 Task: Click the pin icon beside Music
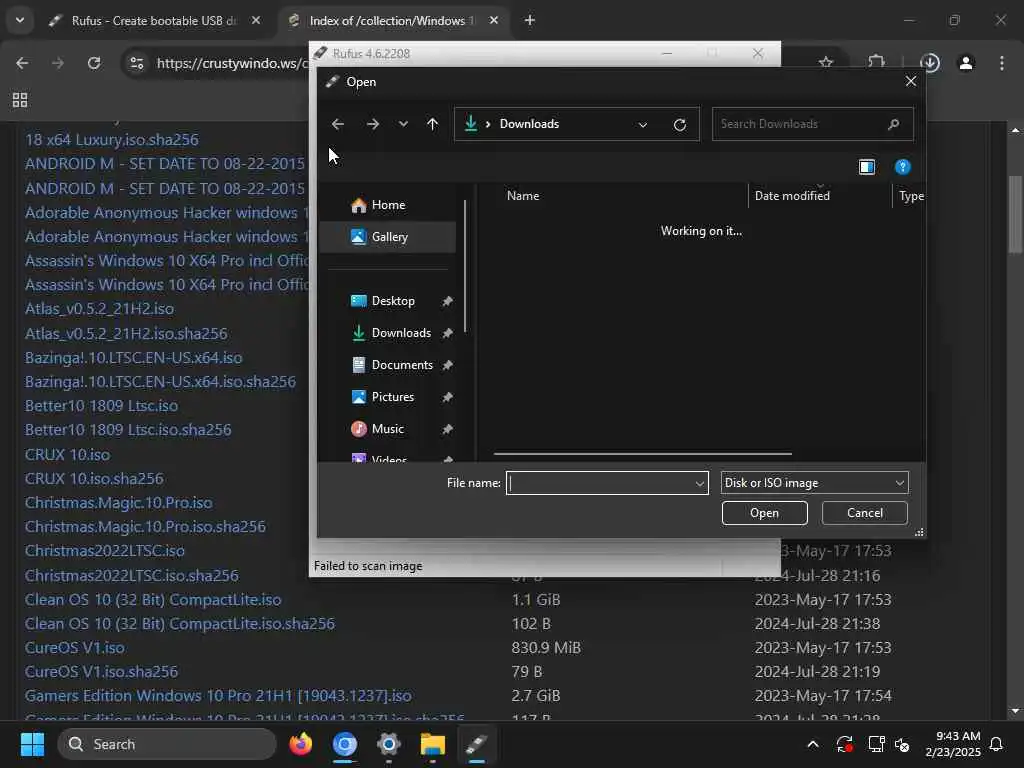[447, 429]
